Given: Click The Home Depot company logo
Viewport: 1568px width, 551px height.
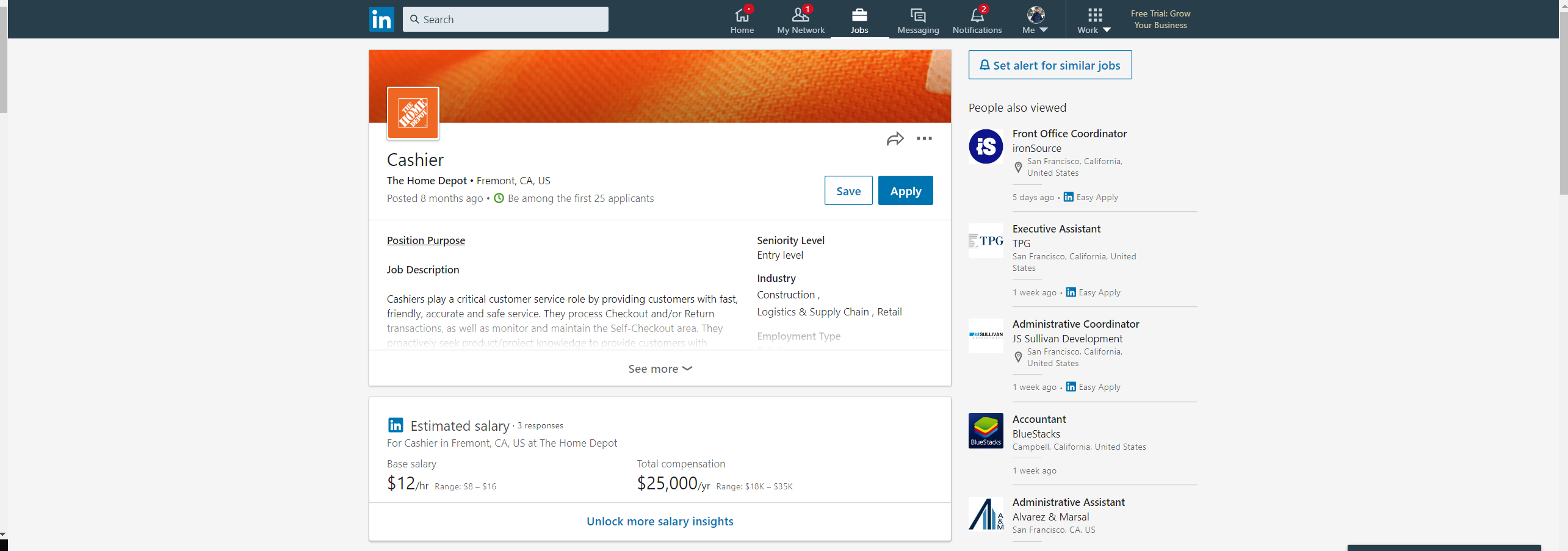Looking at the screenshot, I should click(x=413, y=113).
